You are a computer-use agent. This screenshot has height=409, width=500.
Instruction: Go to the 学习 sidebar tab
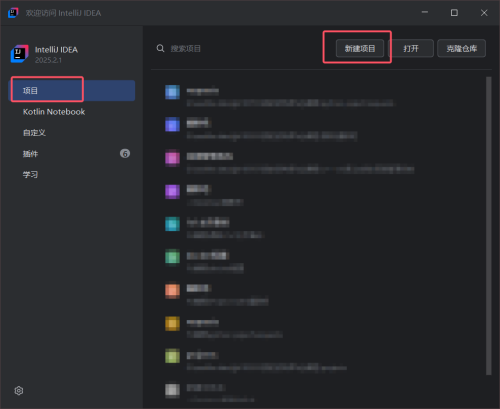[x=72, y=175]
